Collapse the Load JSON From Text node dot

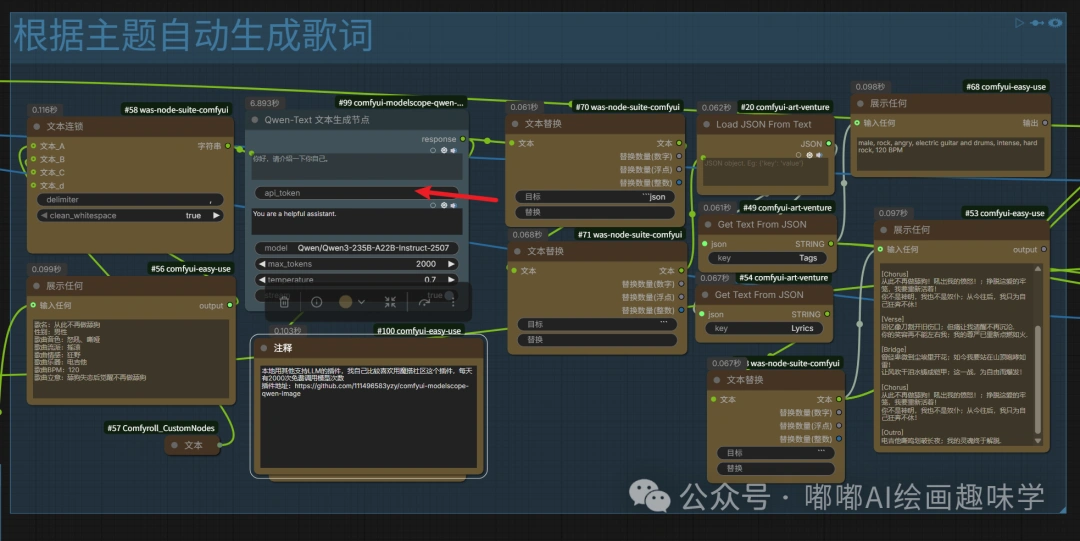(707, 125)
